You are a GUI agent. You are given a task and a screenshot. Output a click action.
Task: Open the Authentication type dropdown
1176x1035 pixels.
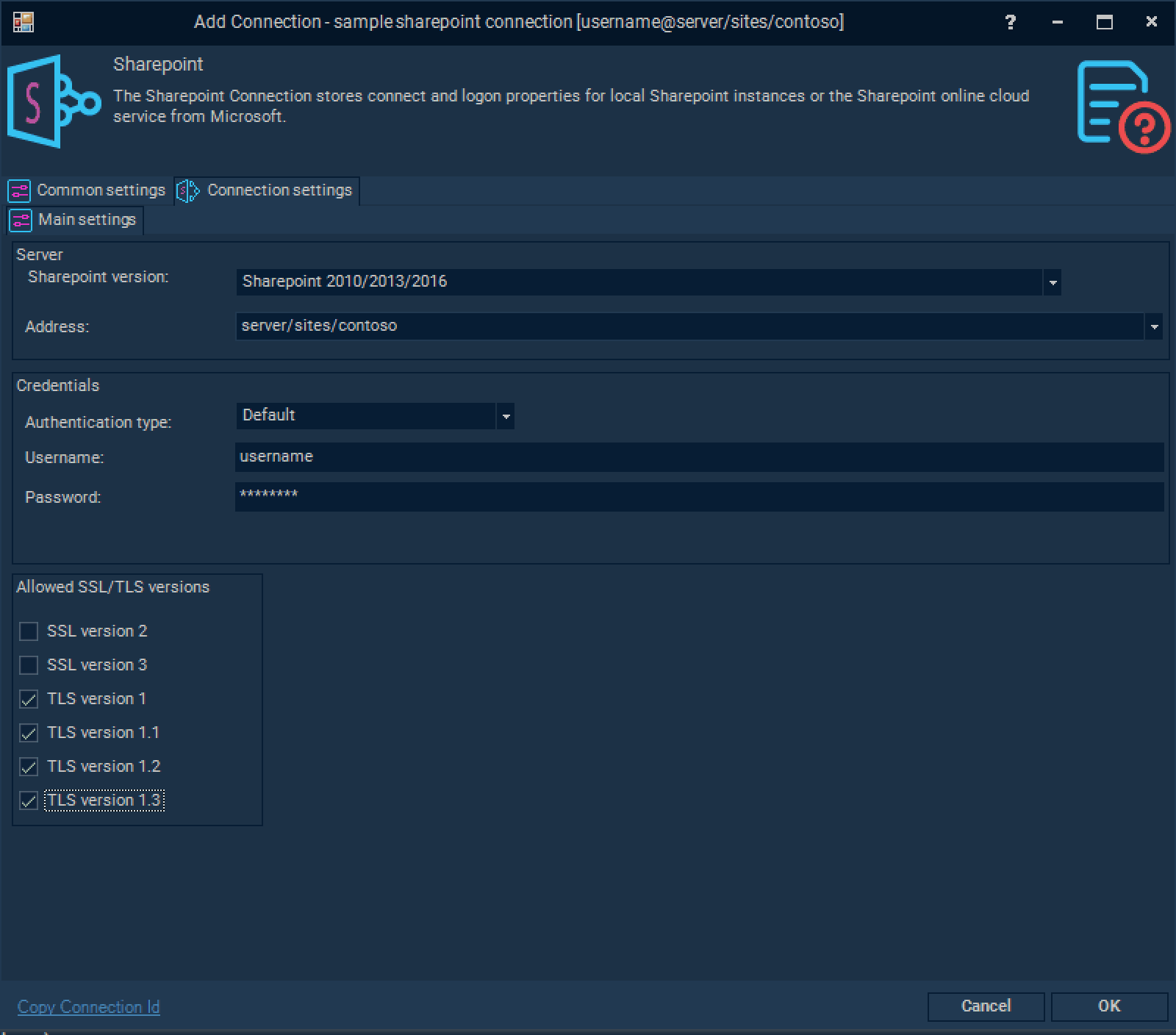point(506,416)
